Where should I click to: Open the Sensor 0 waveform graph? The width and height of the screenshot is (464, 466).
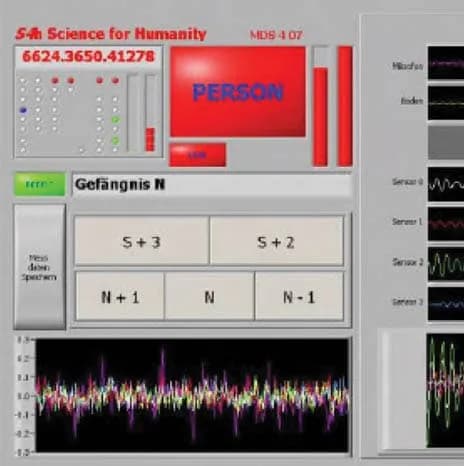click(446, 184)
